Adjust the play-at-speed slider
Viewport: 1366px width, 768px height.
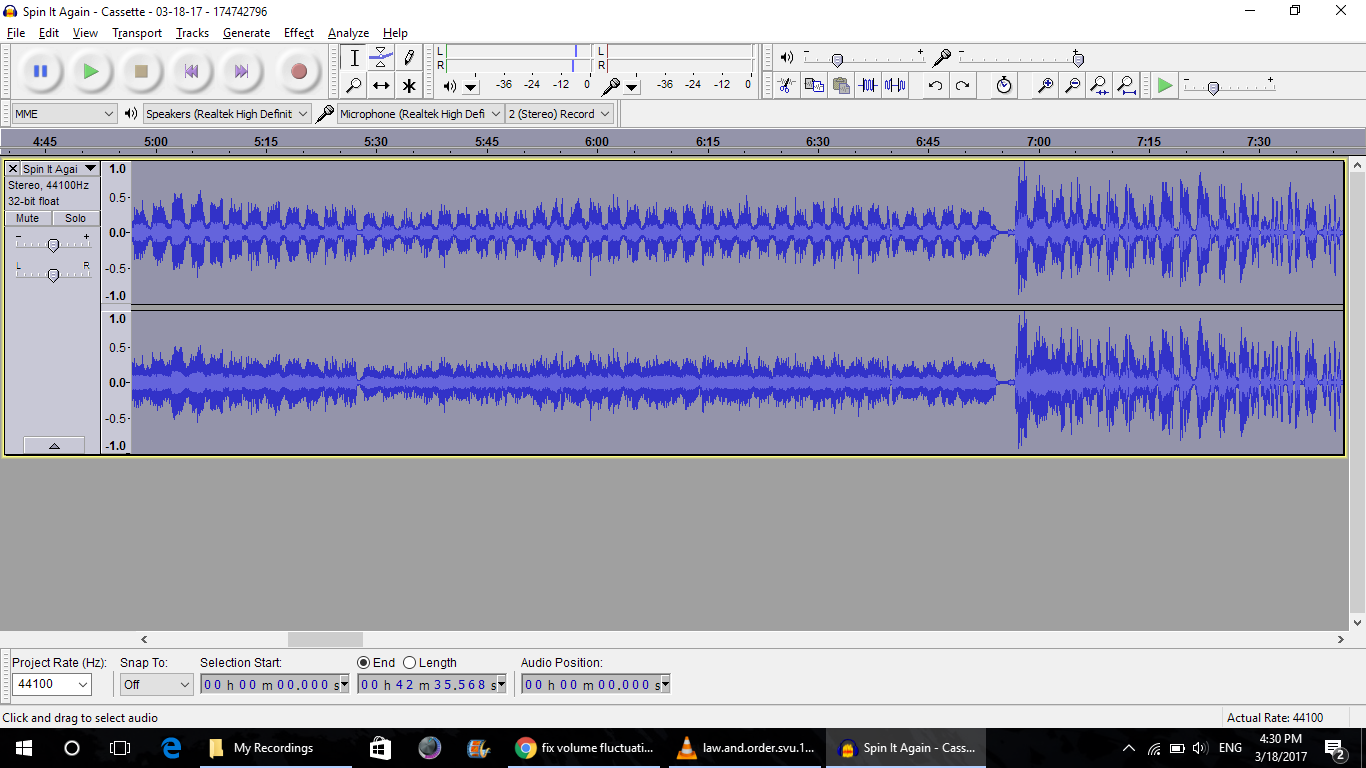[x=1213, y=88]
